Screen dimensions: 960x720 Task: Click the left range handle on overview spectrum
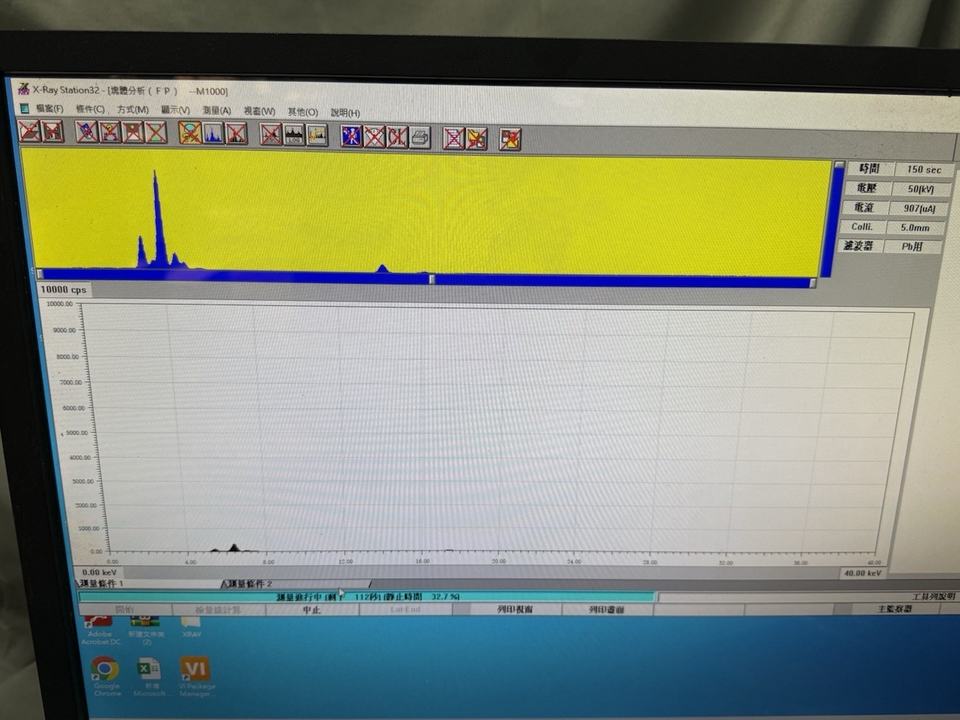pyautogui.click(x=40, y=274)
